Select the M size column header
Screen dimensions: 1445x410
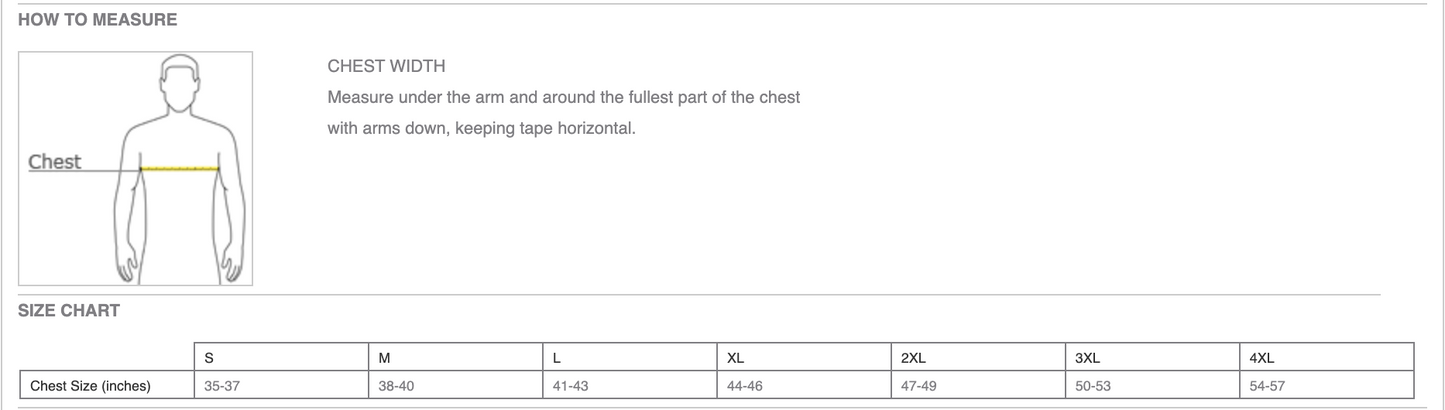point(457,357)
